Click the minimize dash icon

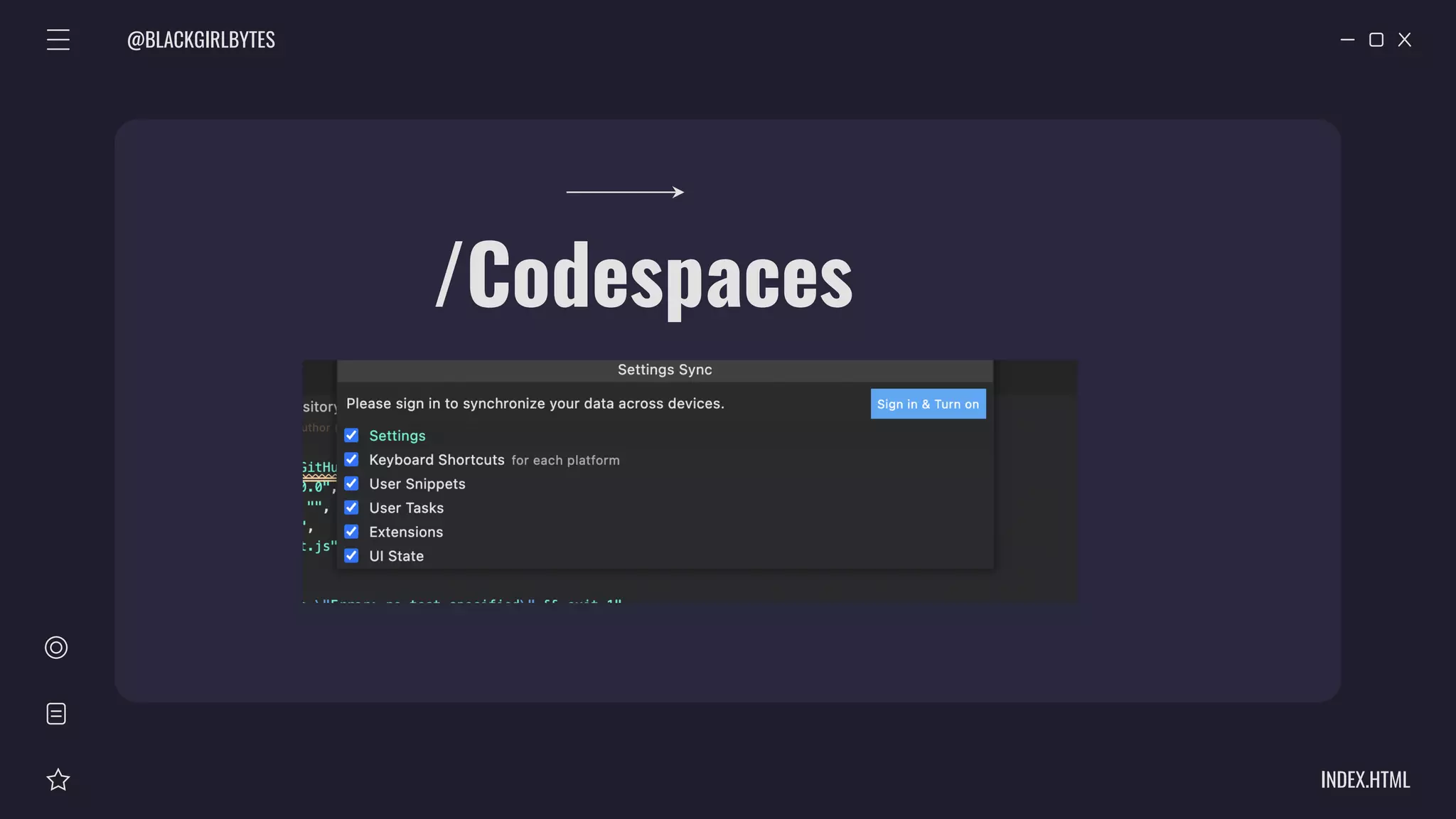click(x=1347, y=40)
